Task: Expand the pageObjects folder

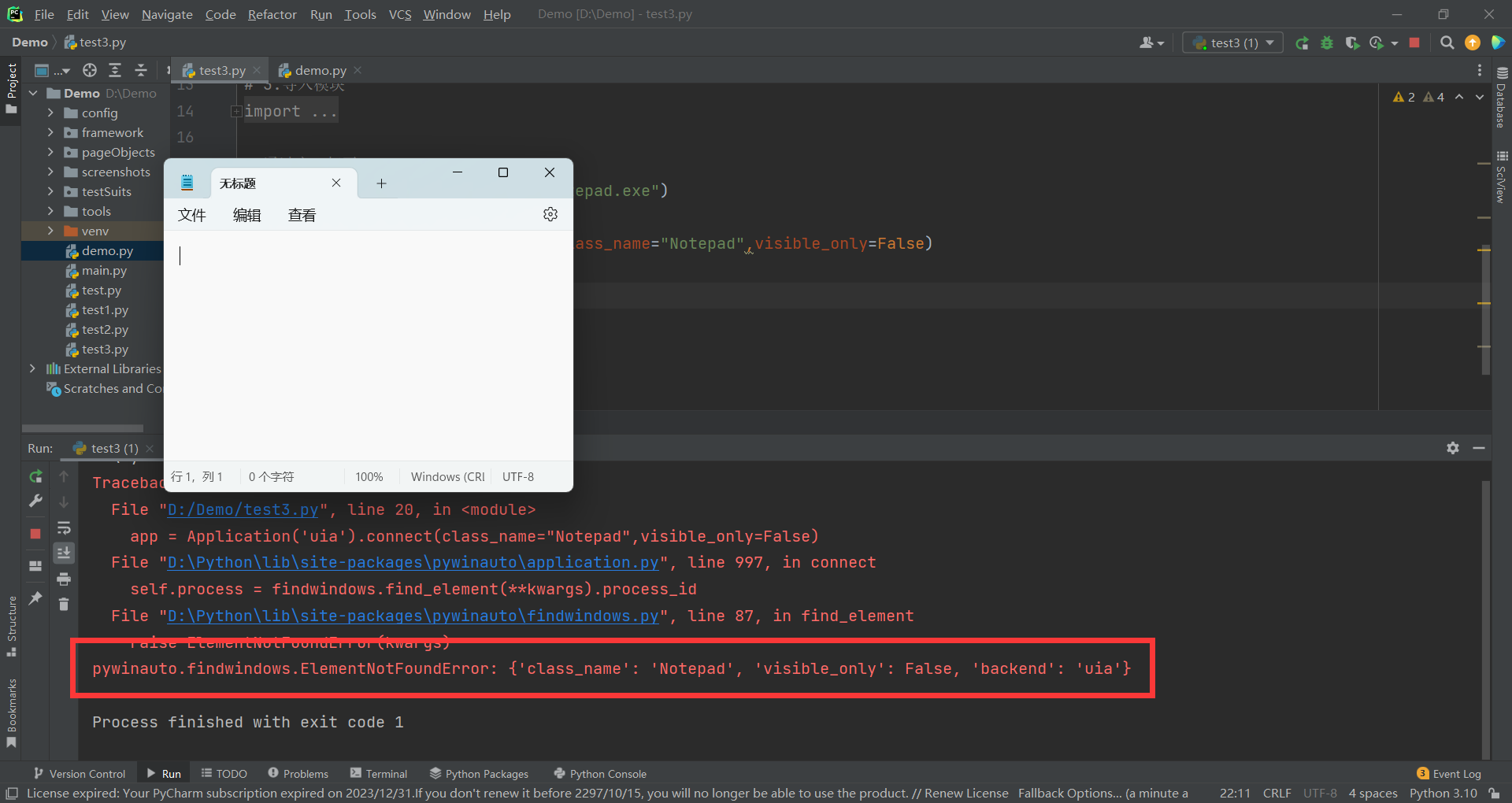Action: 50,152
